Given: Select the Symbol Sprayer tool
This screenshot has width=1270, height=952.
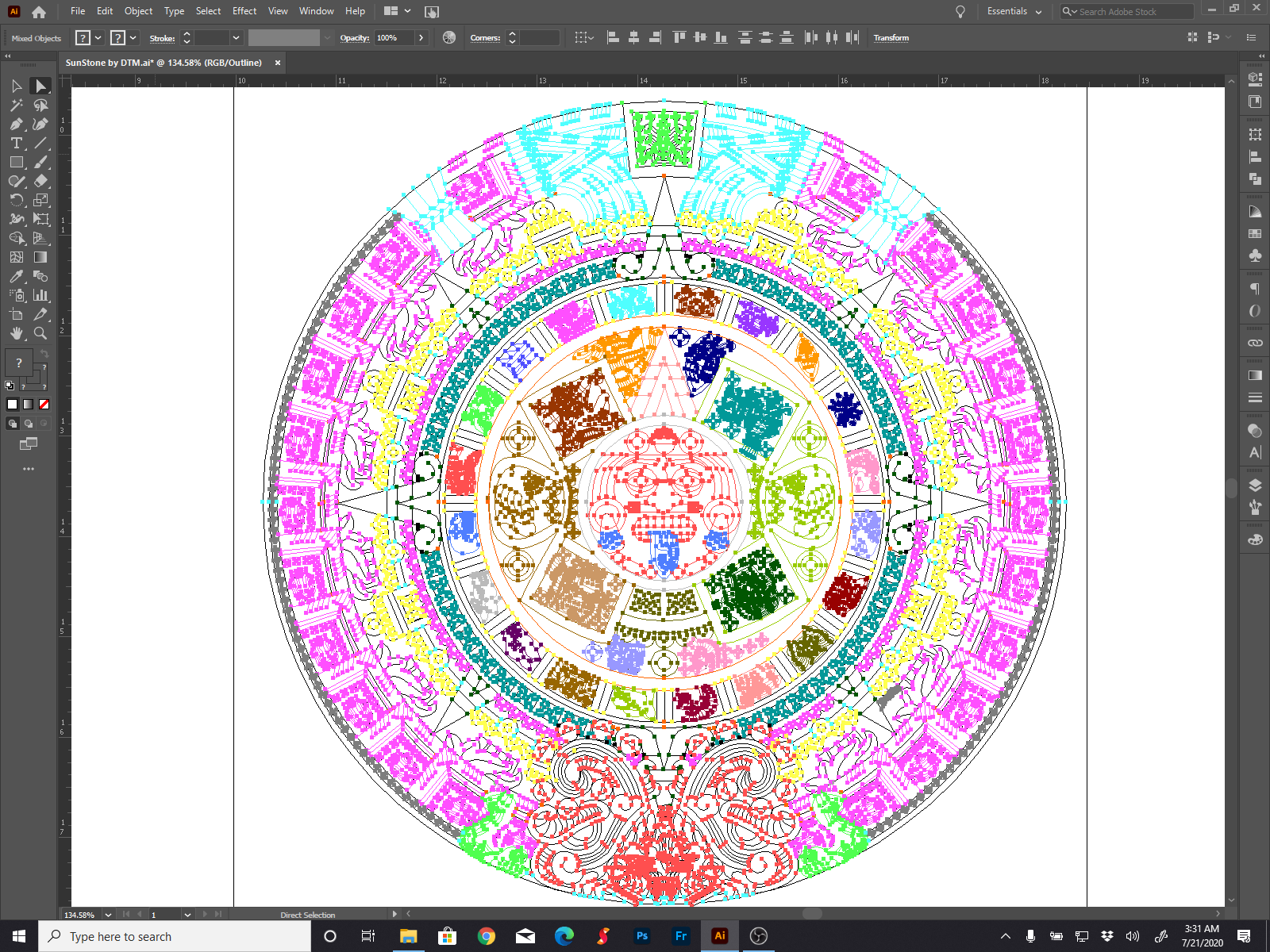Looking at the screenshot, I should click(17, 295).
